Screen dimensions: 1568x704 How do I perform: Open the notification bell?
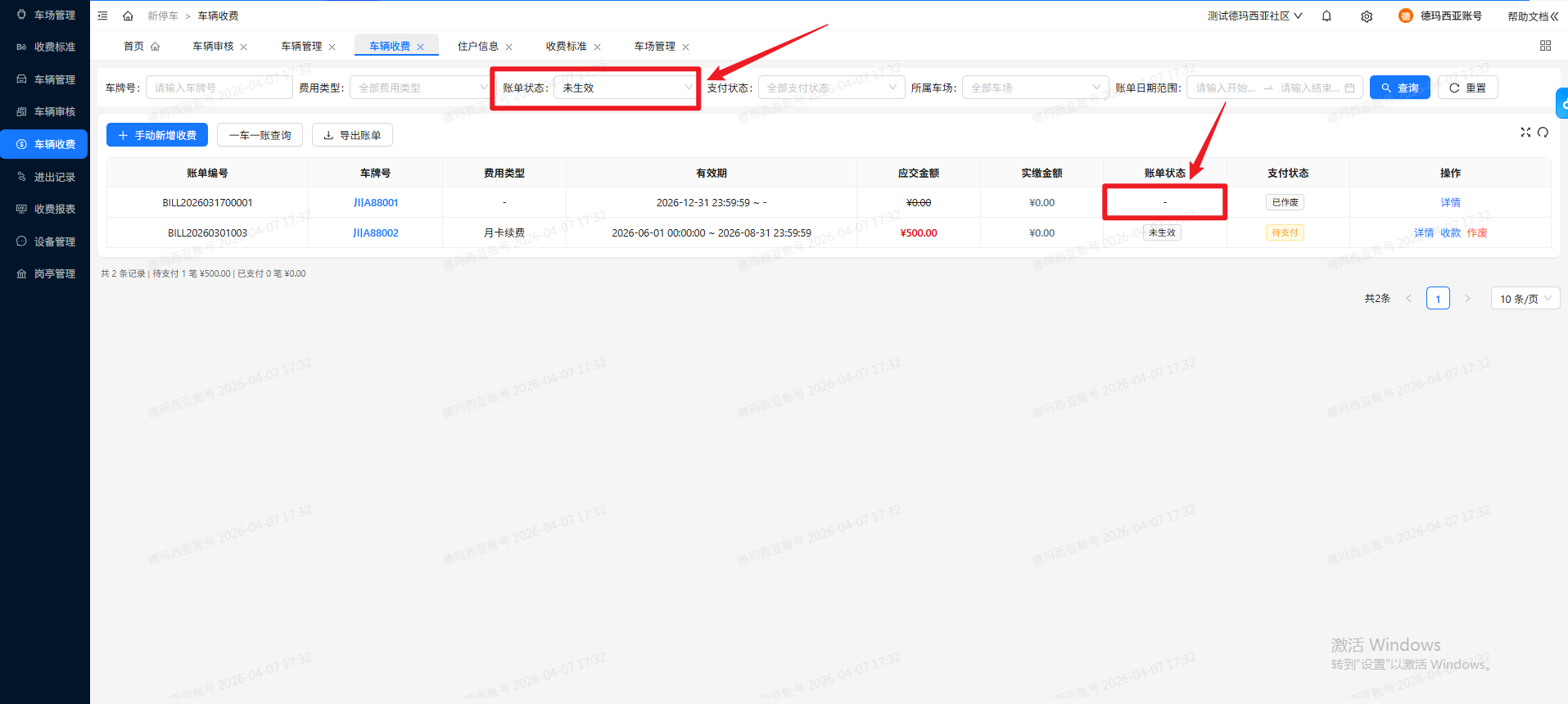point(1326,16)
